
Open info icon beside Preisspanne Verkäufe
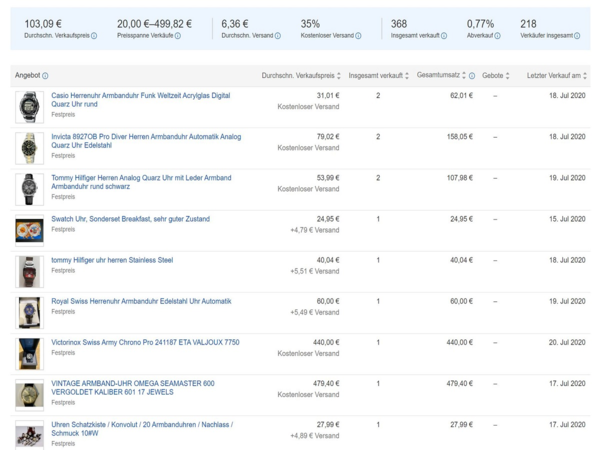[178, 36]
